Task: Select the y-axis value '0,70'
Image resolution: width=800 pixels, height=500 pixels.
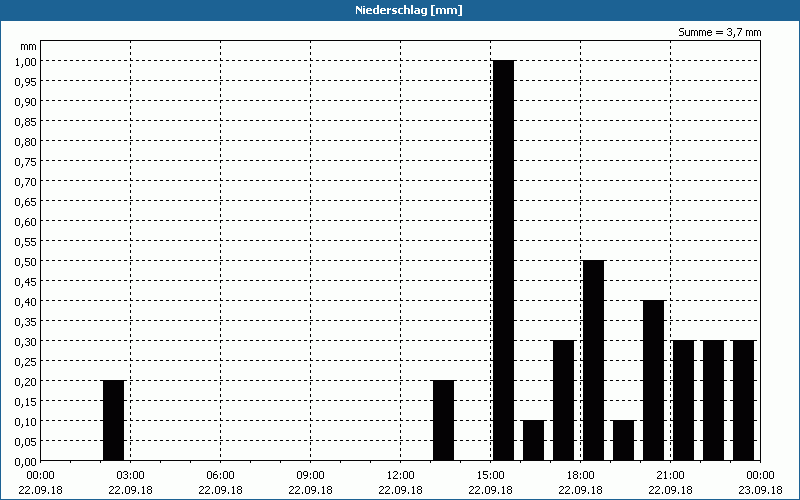Action: 26,182
